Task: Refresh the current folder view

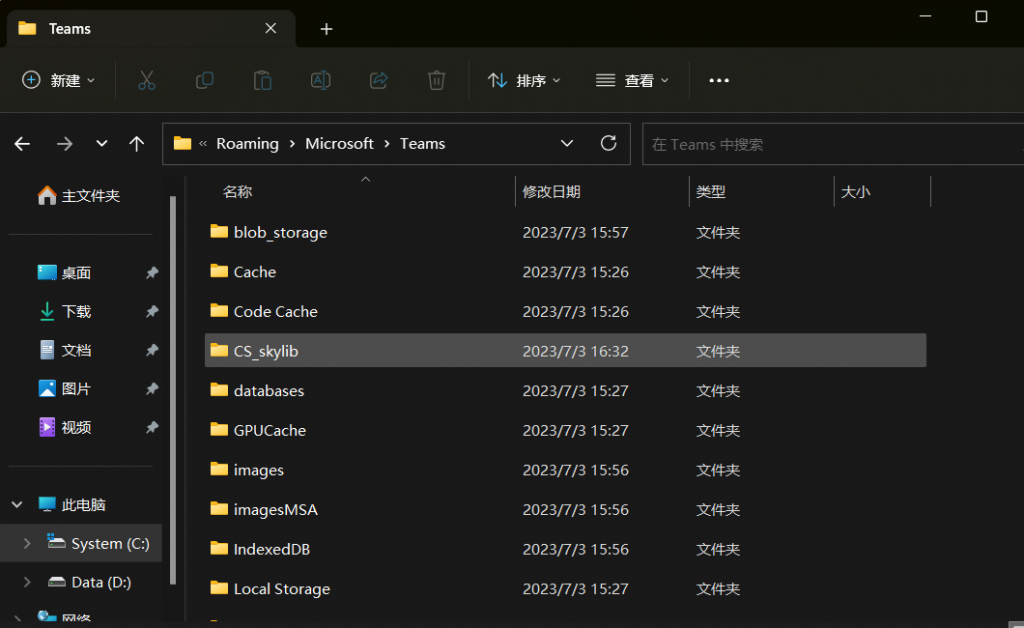Action: (609, 143)
